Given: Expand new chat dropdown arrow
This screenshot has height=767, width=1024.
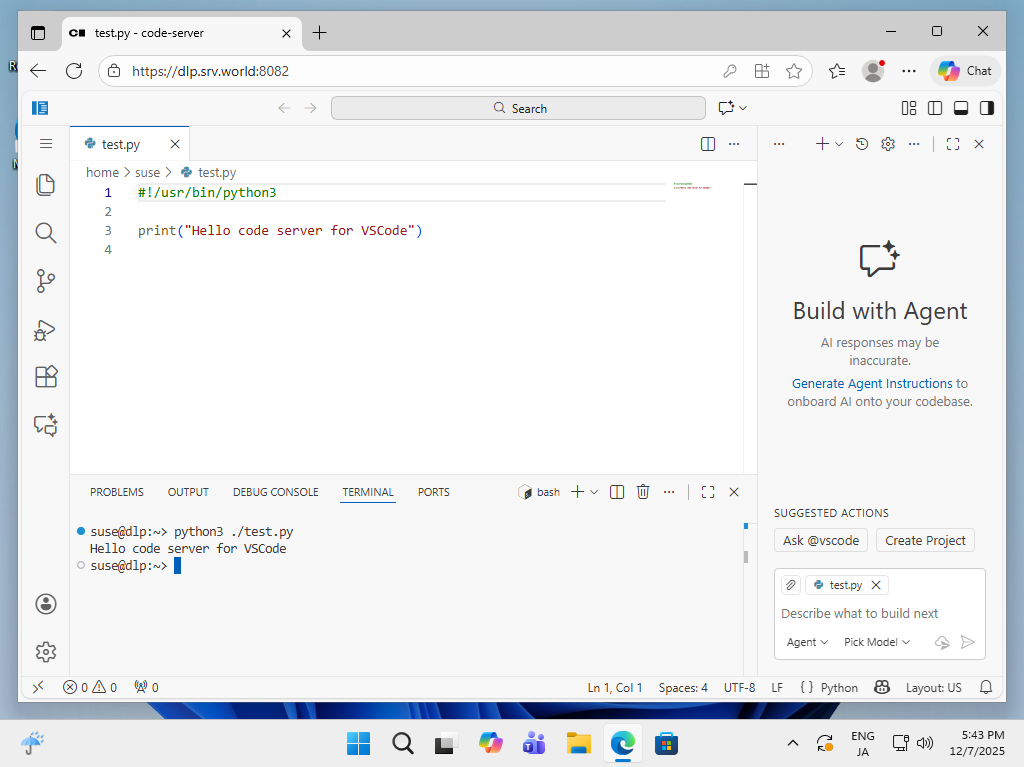Looking at the screenshot, I should click(839, 144).
